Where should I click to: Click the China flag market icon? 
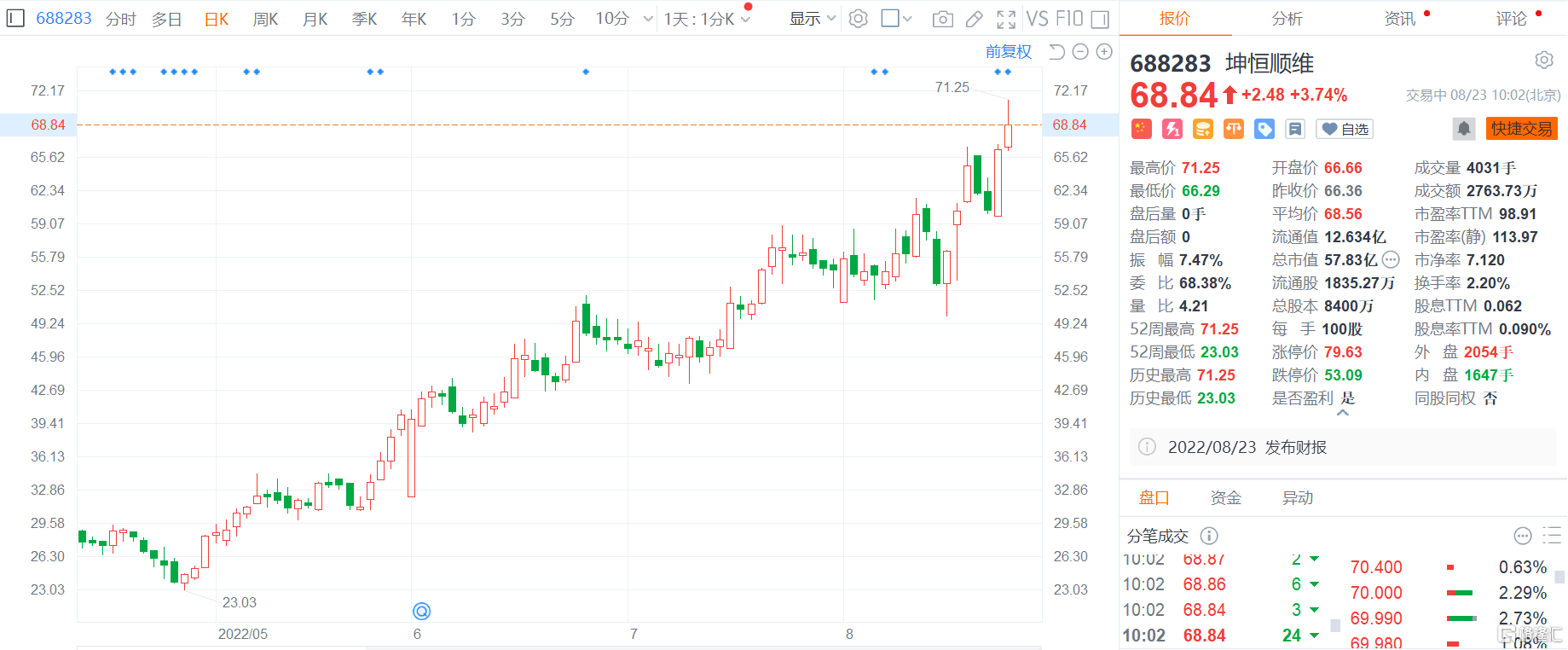pyautogui.click(x=1142, y=129)
